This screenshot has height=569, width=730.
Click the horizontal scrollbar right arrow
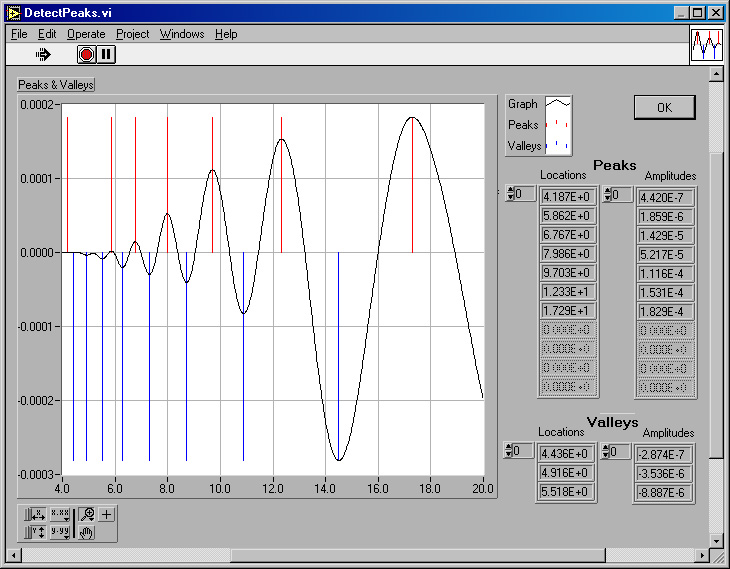pyautogui.click(x=703, y=555)
